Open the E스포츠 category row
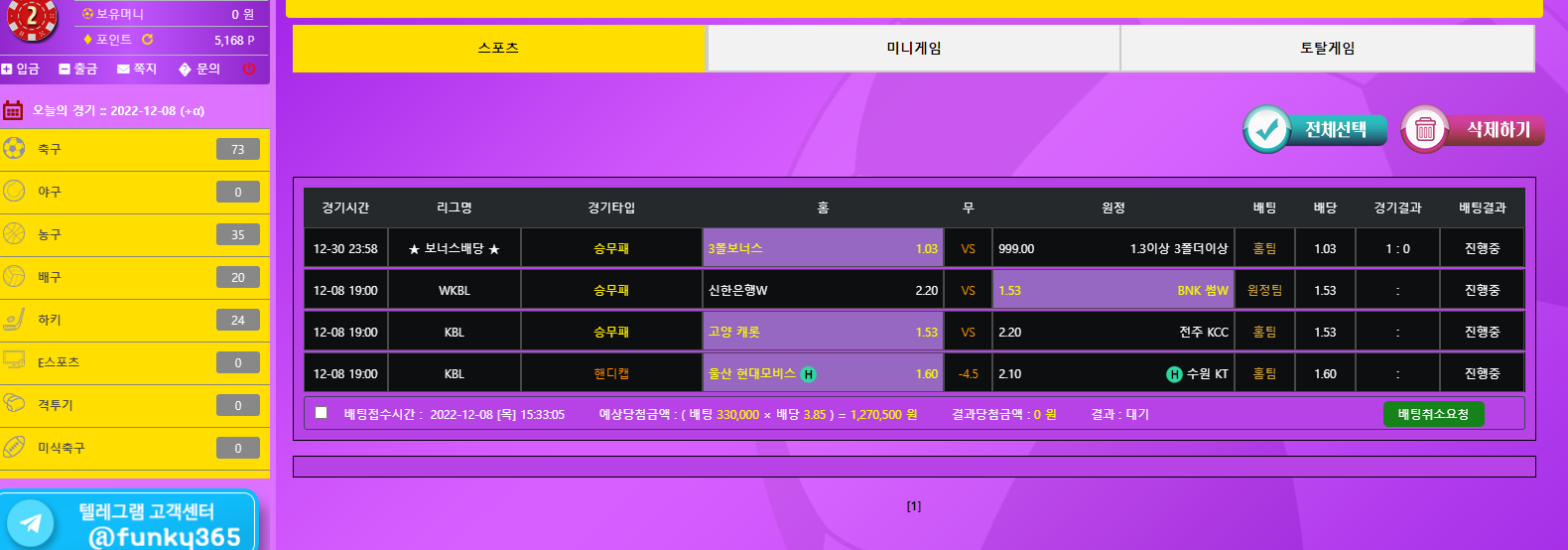Screen dimensions: 1568x550 tap(134, 362)
